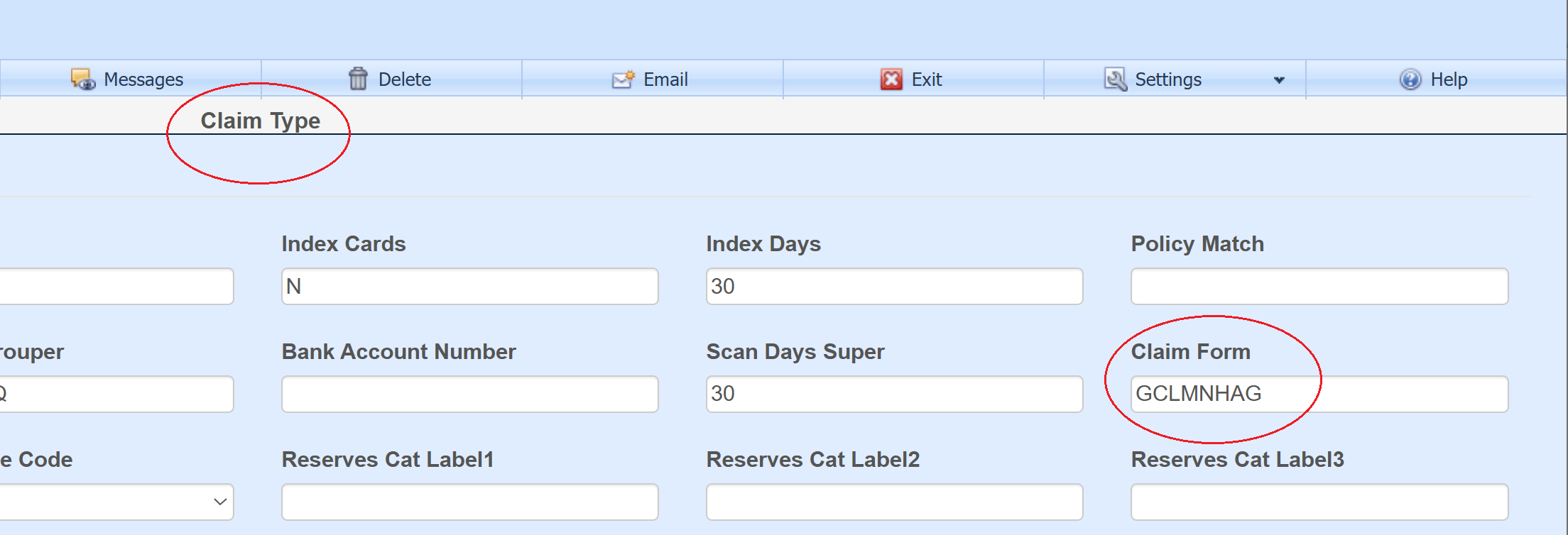Viewport: 1568px width, 535px height.
Task: Click the Scan Days Super field
Action: (894, 395)
